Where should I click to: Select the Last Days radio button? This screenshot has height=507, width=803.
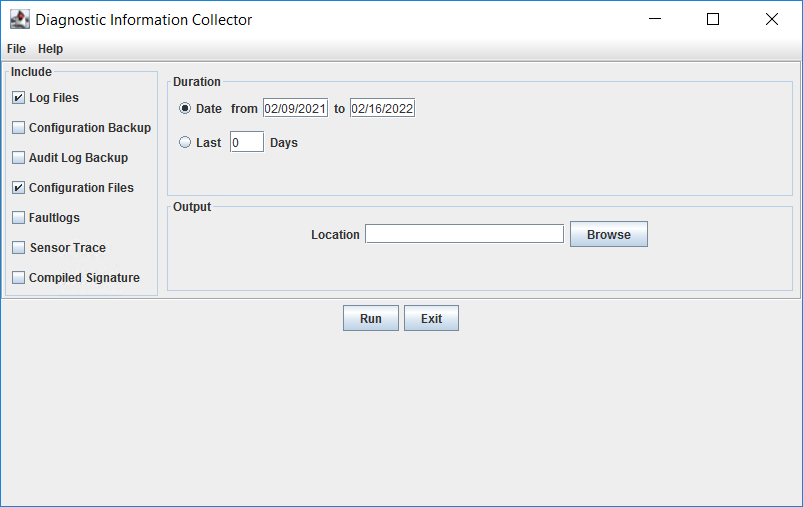point(185,142)
